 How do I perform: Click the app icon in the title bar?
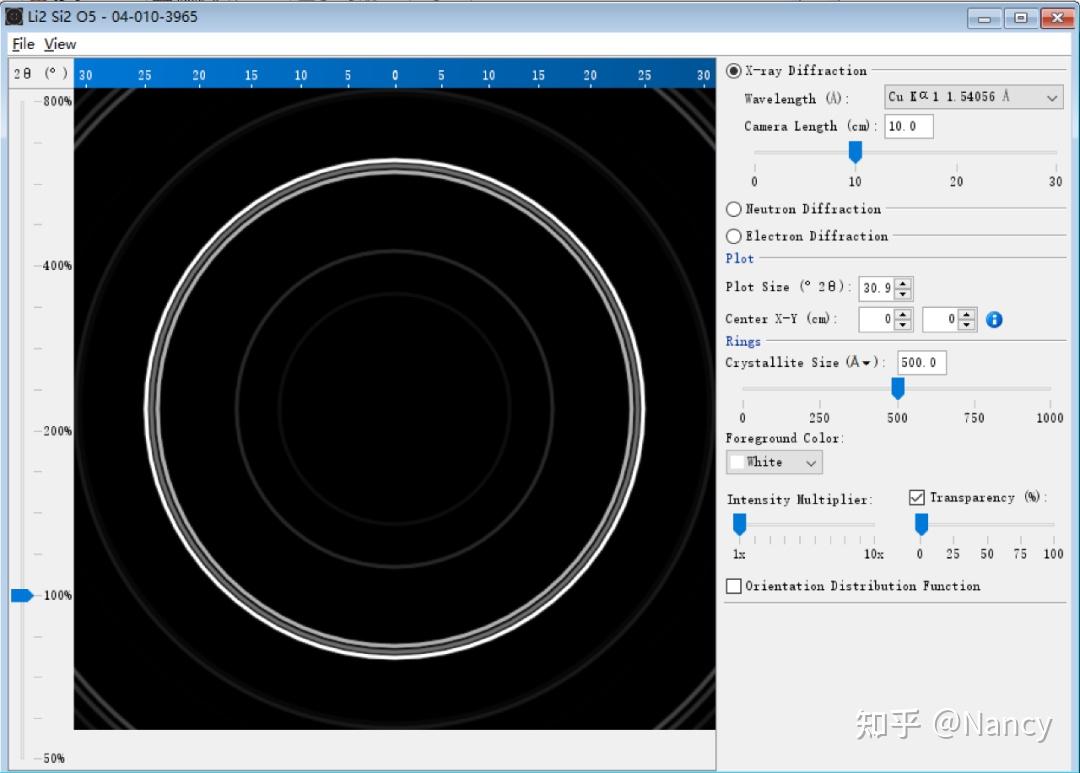click(x=14, y=17)
